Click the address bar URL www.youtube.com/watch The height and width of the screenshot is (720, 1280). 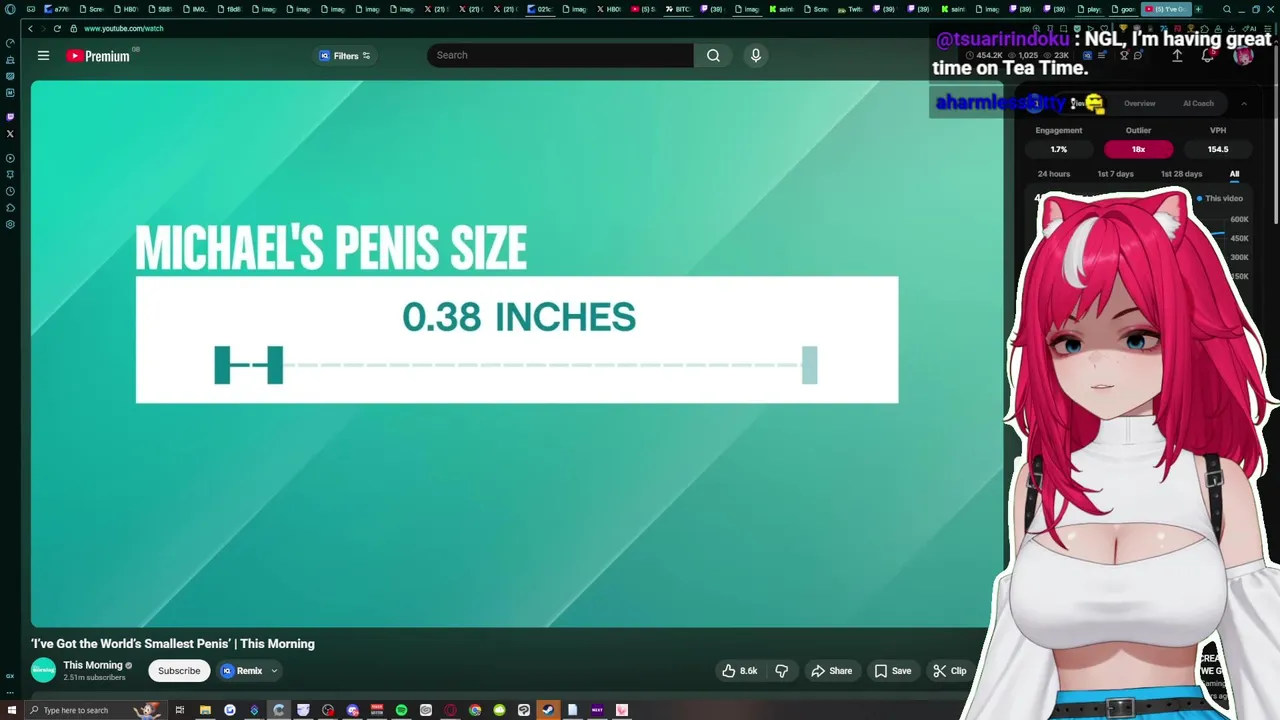pyautogui.click(x=124, y=28)
